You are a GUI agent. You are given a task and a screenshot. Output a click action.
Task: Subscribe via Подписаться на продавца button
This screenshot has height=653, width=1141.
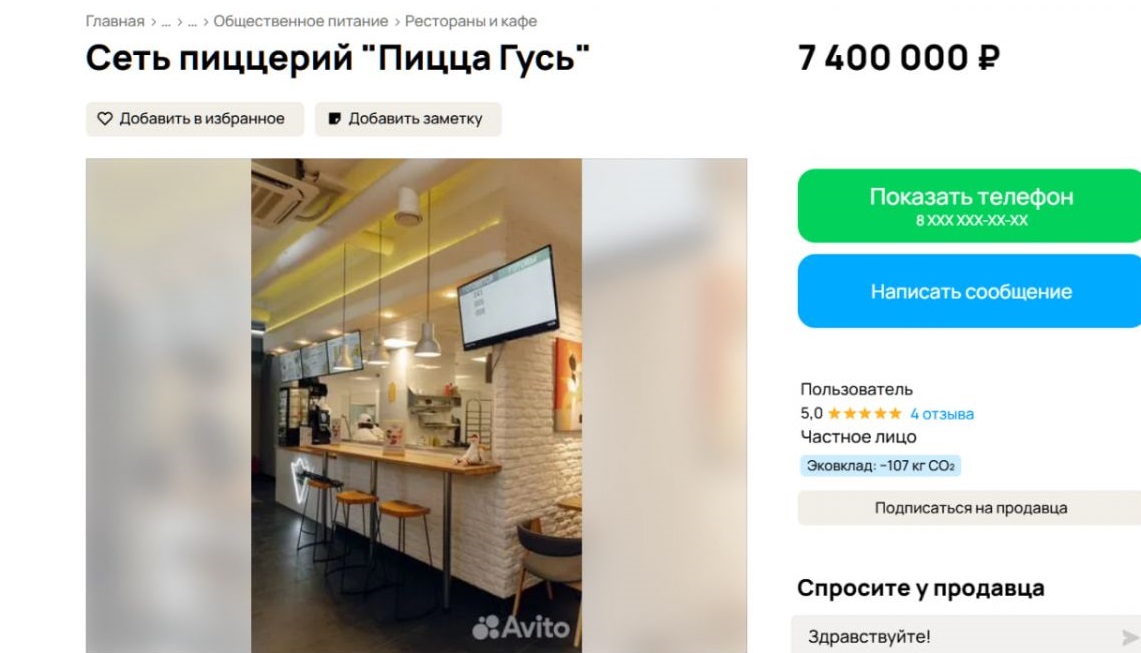(970, 508)
